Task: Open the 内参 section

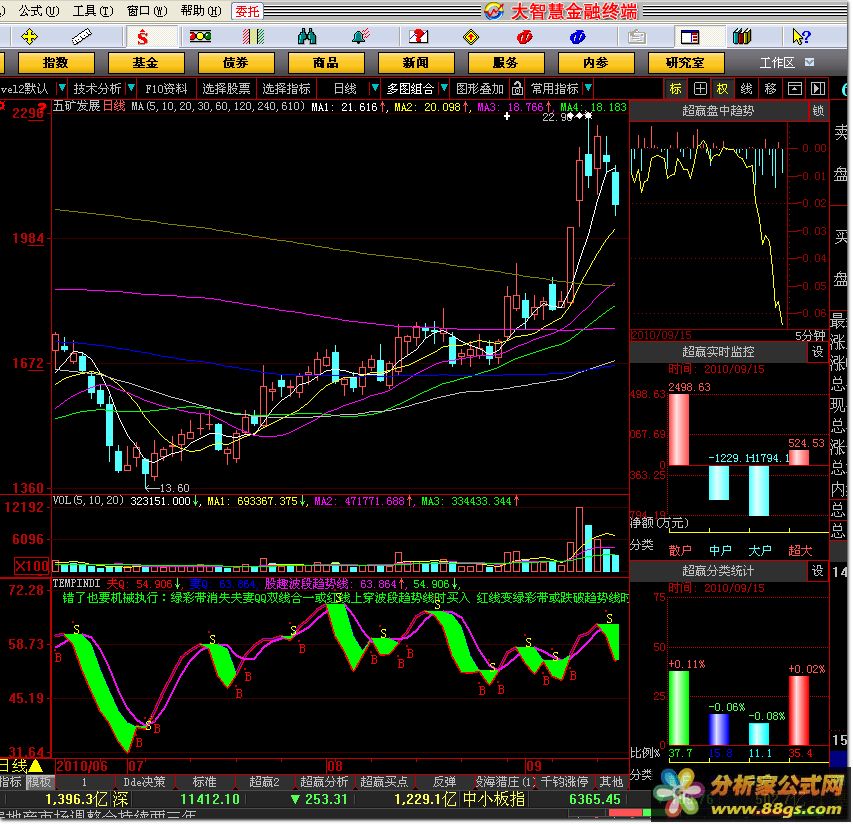Action: click(596, 63)
